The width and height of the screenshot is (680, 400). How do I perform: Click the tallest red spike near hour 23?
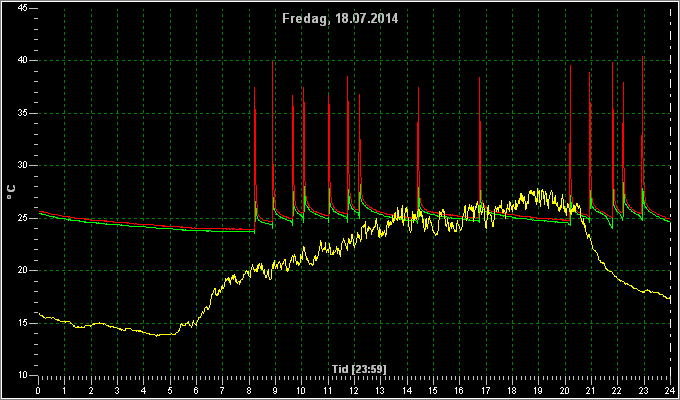tap(642, 130)
